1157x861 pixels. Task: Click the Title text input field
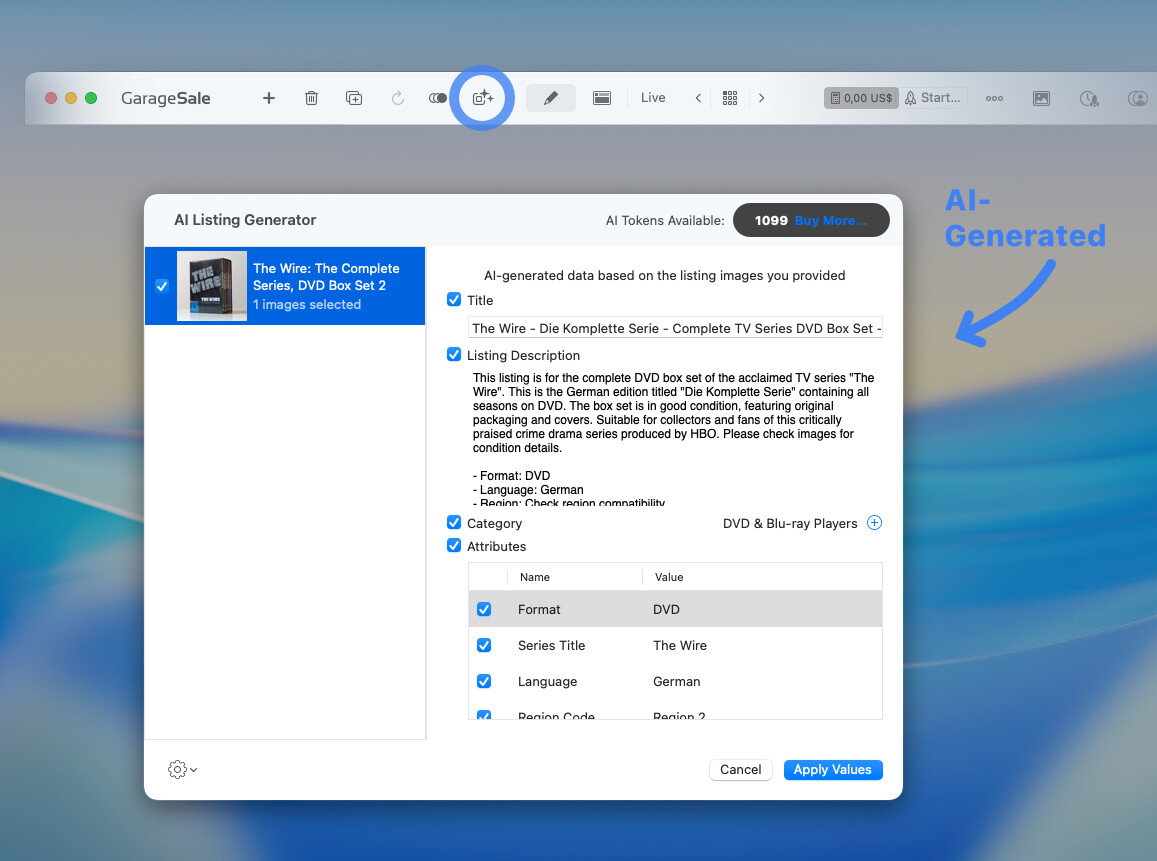(x=675, y=328)
